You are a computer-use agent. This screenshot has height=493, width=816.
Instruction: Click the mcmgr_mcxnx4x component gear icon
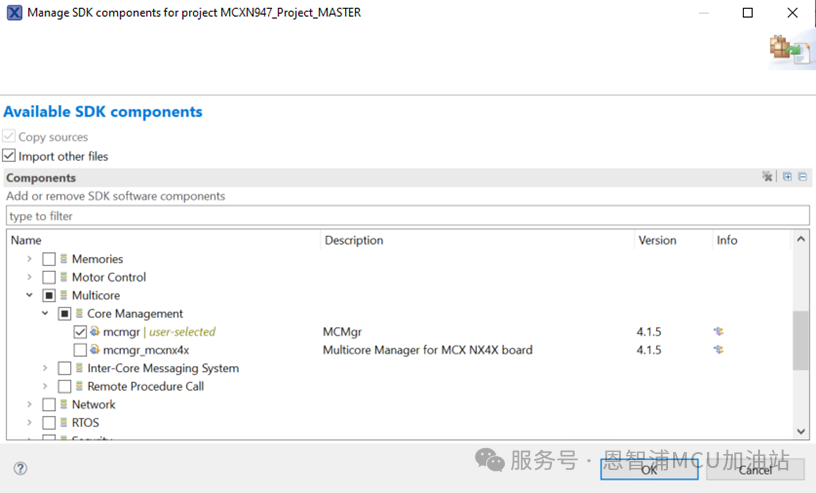95,349
